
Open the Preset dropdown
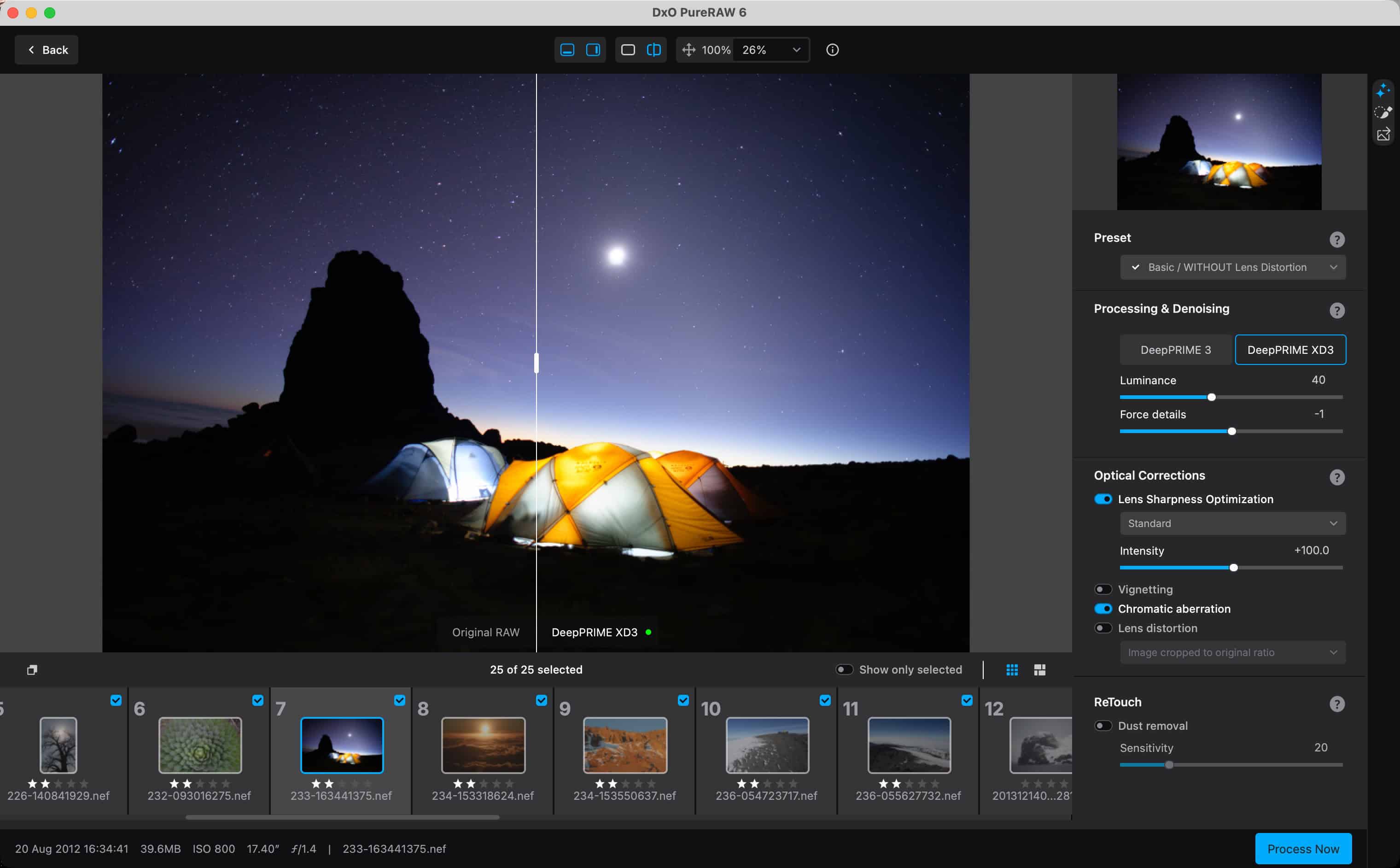tap(1232, 267)
